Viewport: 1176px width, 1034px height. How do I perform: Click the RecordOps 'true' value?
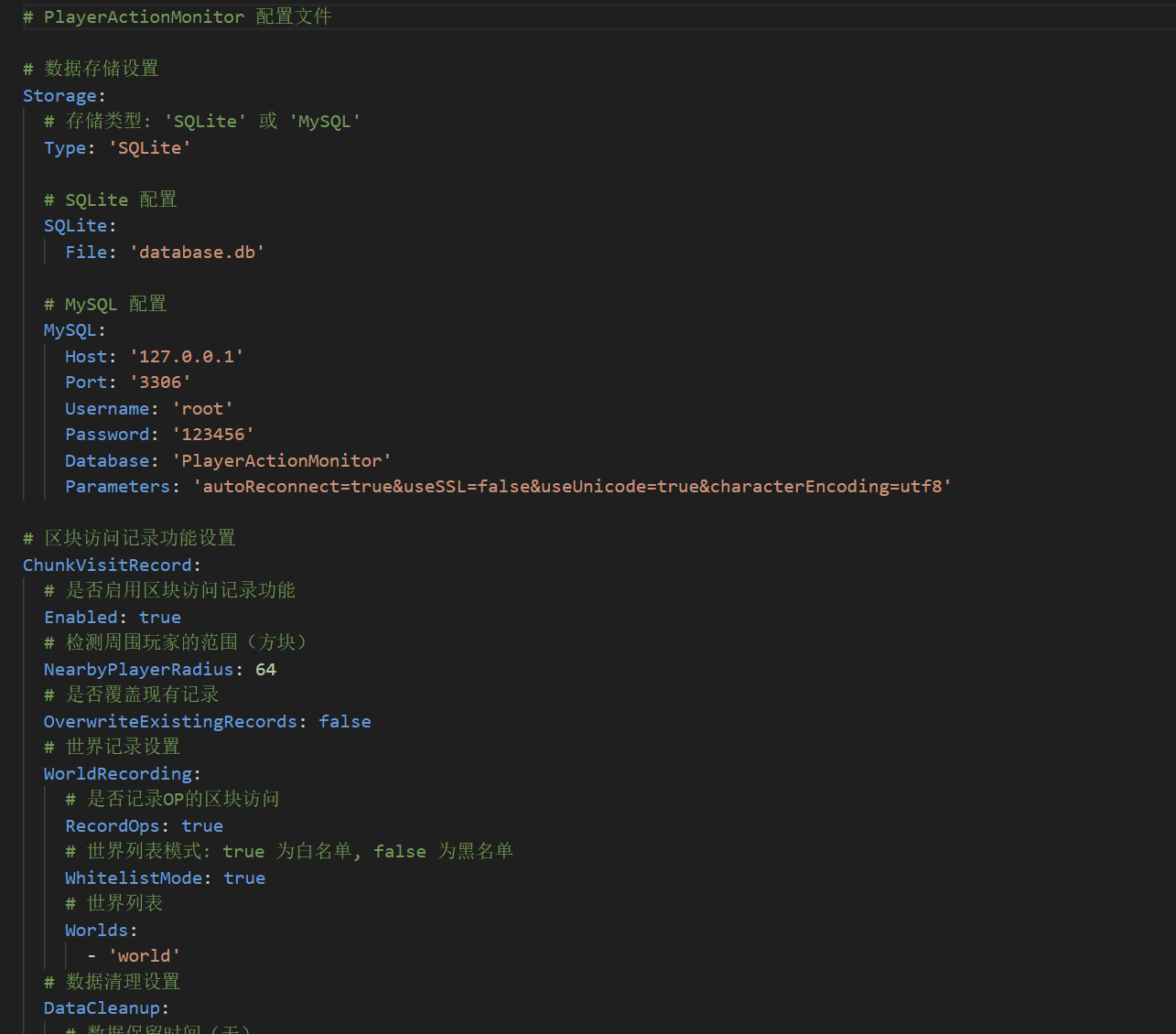coord(202,825)
